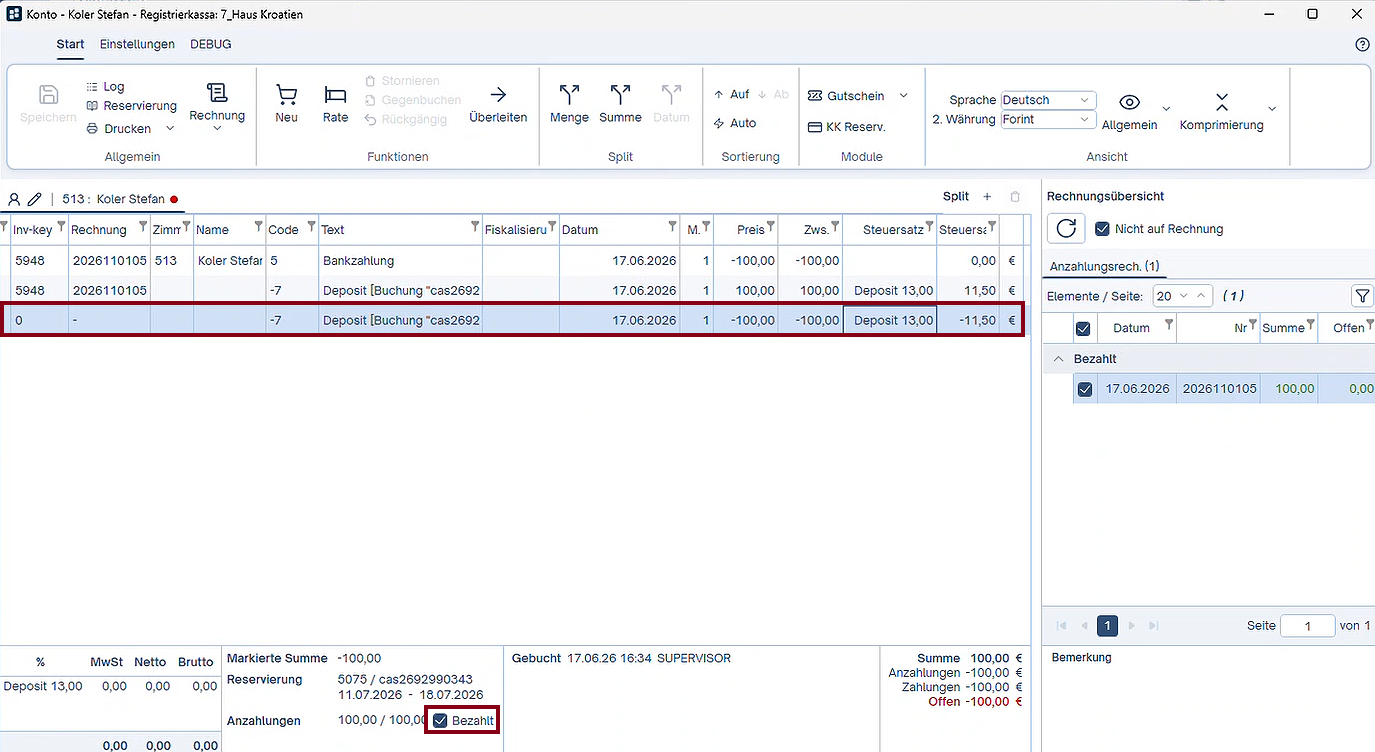Click the KK Reserv. card icon

pos(815,127)
